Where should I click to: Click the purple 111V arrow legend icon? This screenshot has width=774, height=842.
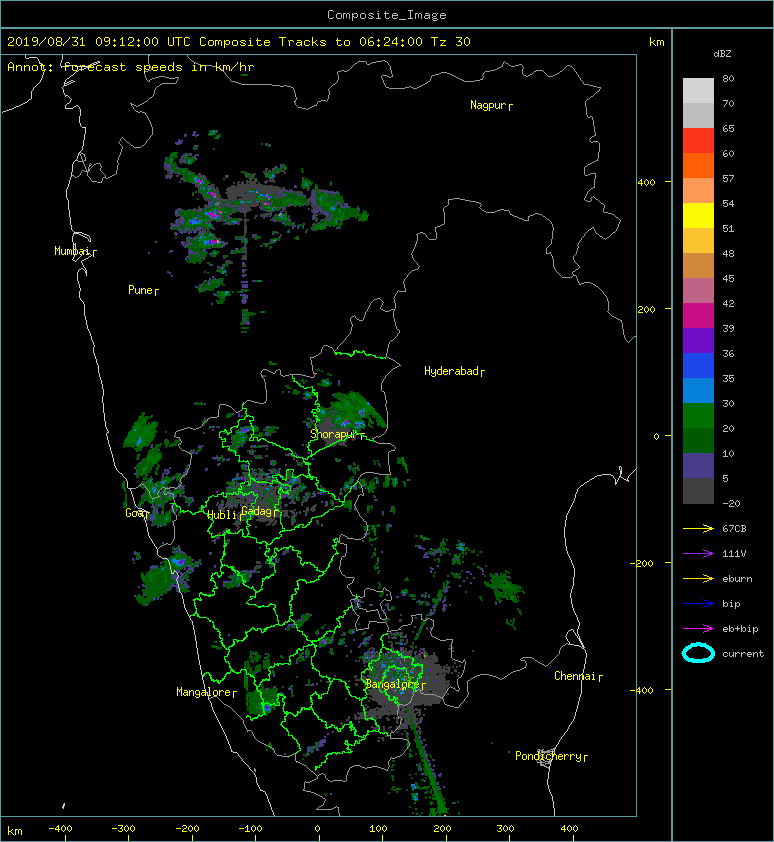click(698, 554)
